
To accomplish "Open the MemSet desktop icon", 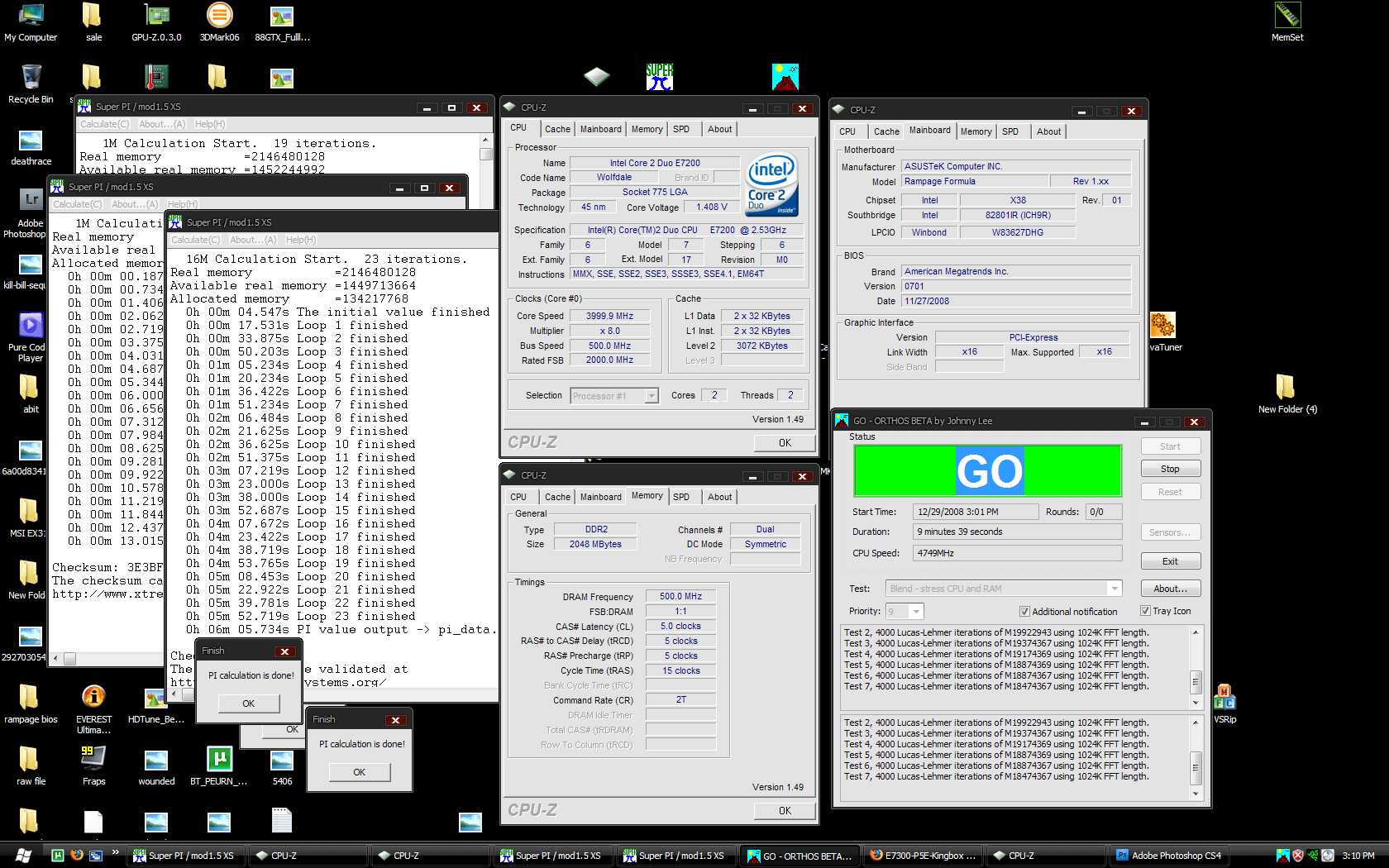I will point(1287,22).
